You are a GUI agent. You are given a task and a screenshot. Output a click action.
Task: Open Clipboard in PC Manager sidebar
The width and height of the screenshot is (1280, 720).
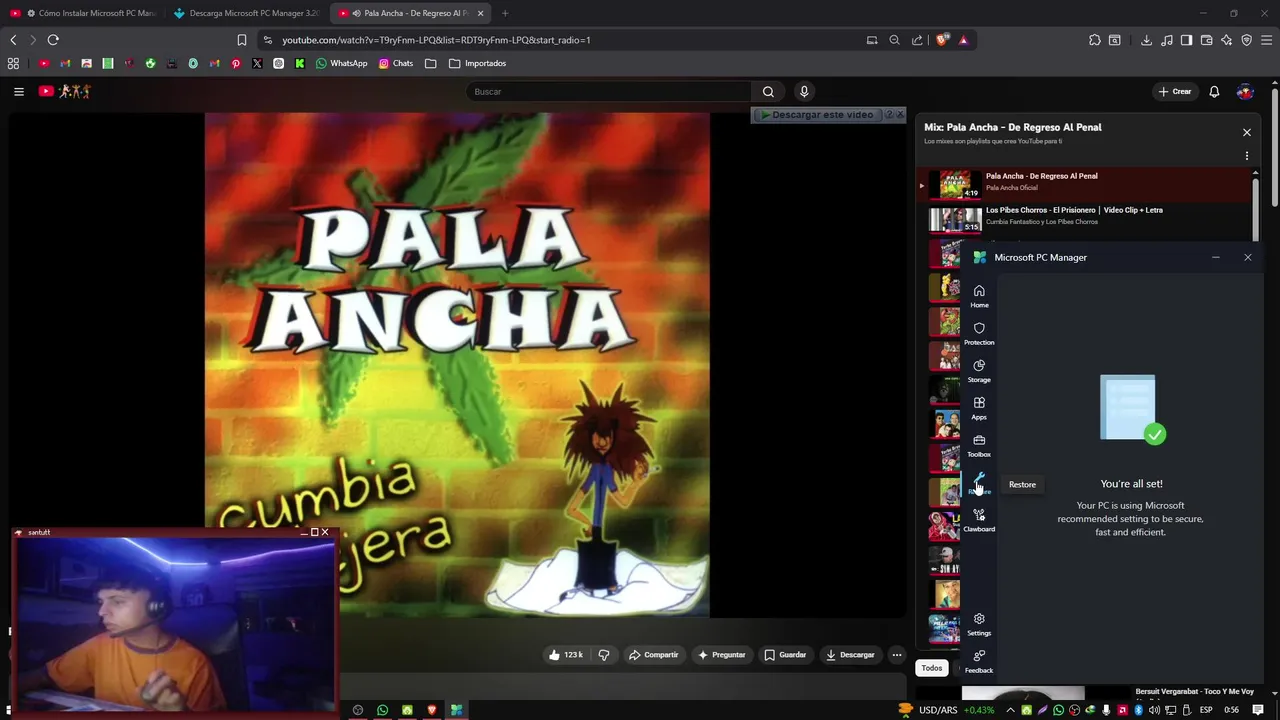pyautogui.click(x=979, y=520)
